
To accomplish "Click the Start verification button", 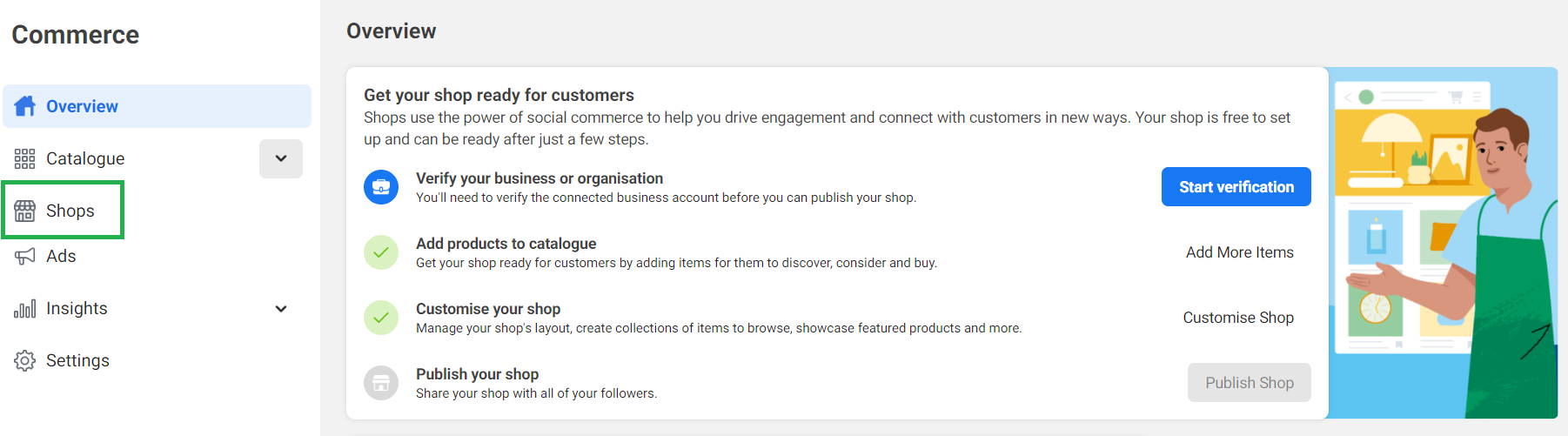I will coord(1236,187).
